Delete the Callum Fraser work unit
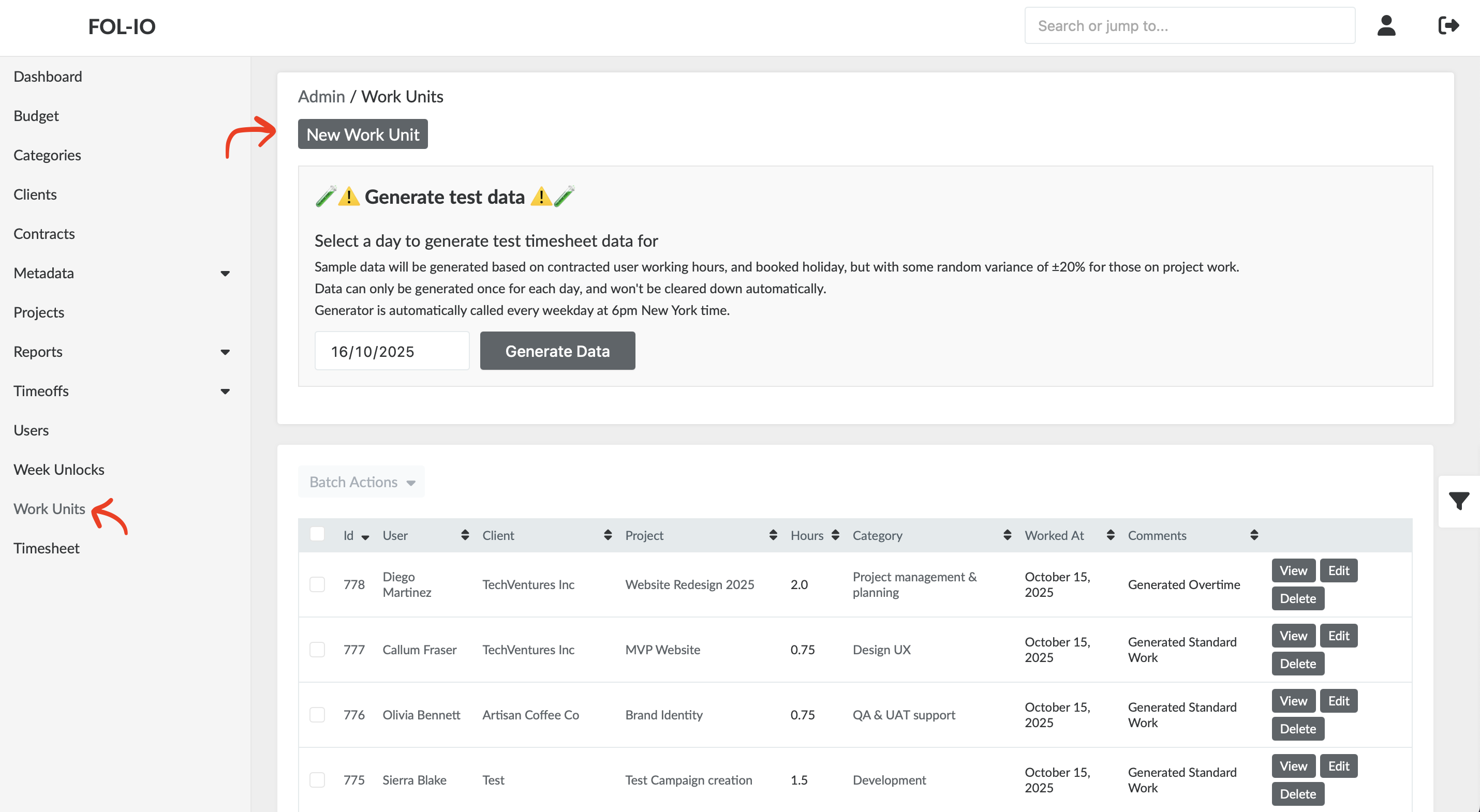The width and height of the screenshot is (1480, 812). point(1297,664)
